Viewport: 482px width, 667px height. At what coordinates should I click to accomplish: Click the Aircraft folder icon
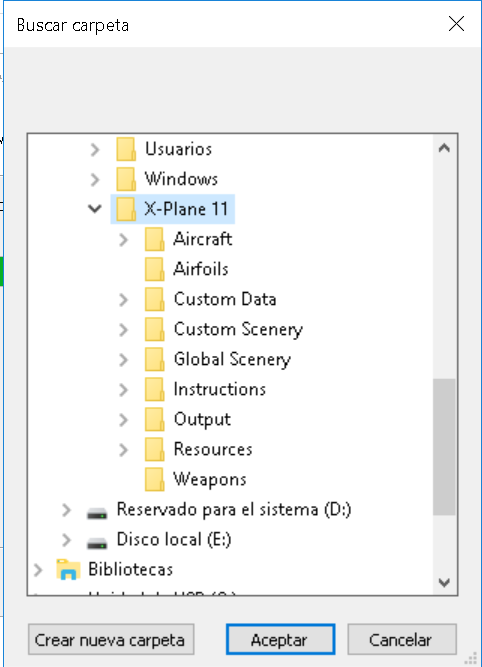coord(154,239)
